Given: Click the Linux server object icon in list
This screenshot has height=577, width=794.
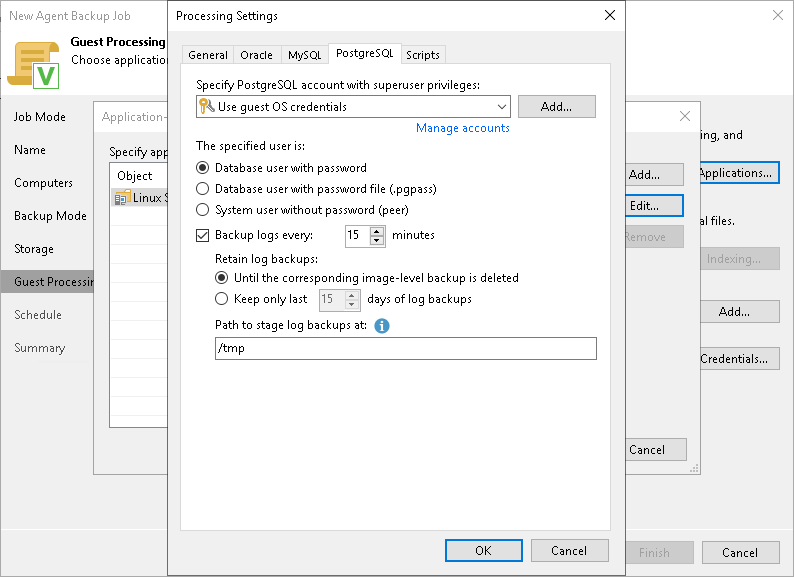Looking at the screenshot, I should point(122,198).
